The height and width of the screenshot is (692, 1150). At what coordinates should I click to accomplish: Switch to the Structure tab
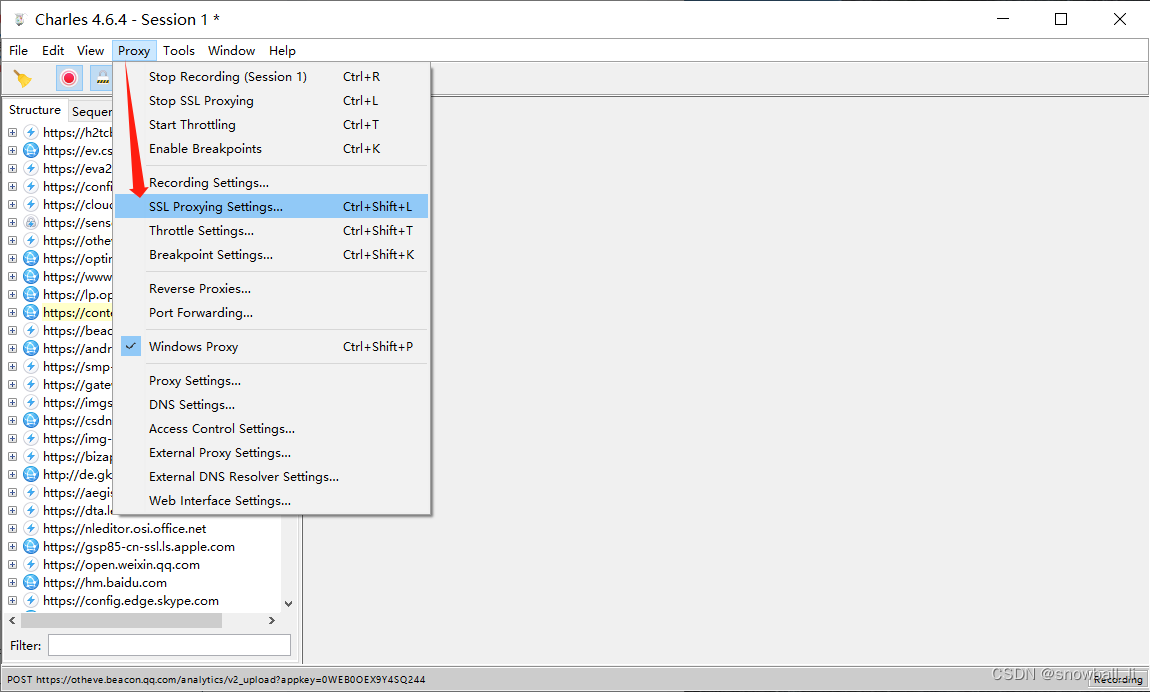click(x=34, y=110)
